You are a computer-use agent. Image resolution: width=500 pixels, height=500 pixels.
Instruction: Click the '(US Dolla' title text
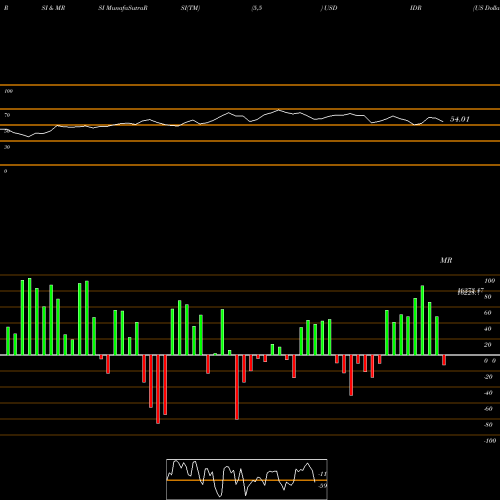(x=486, y=8)
